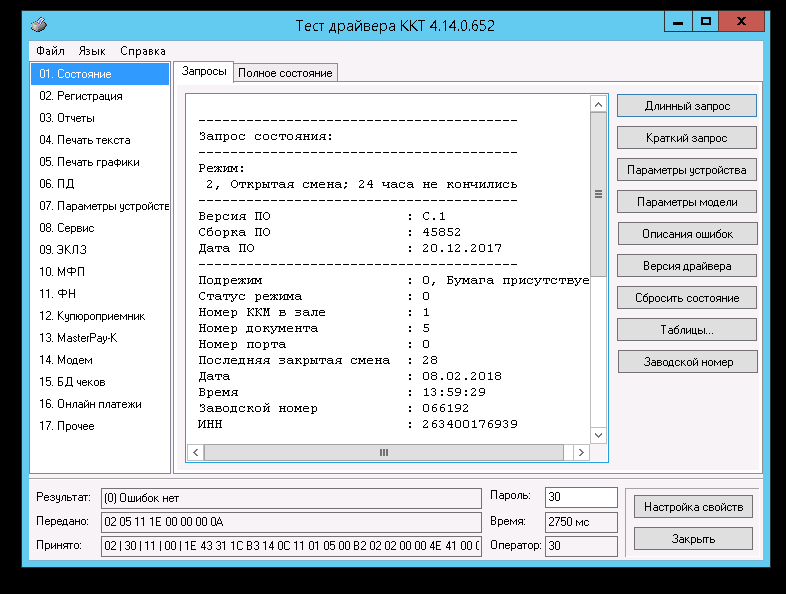Select 06. ПД section
The width and height of the screenshot is (786, 594).
100,184
